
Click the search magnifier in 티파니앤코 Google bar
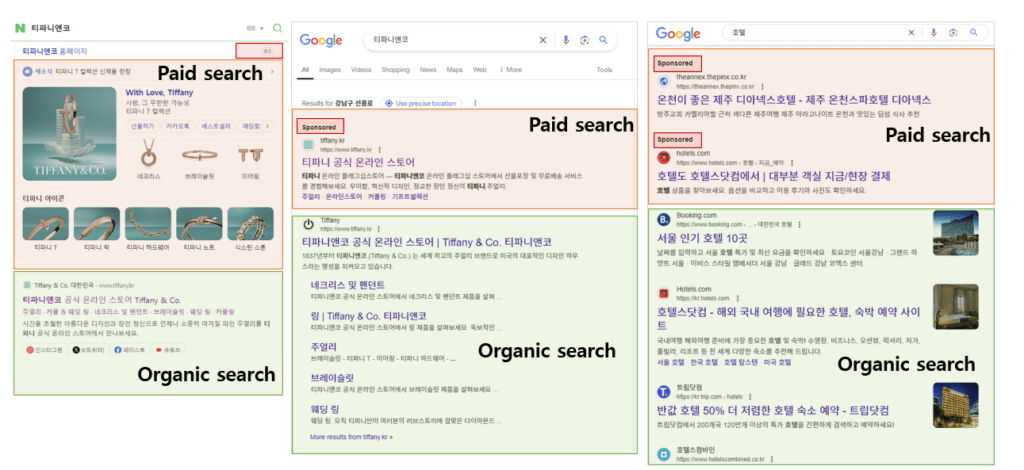pyautogui.click(x=603, y=40)
